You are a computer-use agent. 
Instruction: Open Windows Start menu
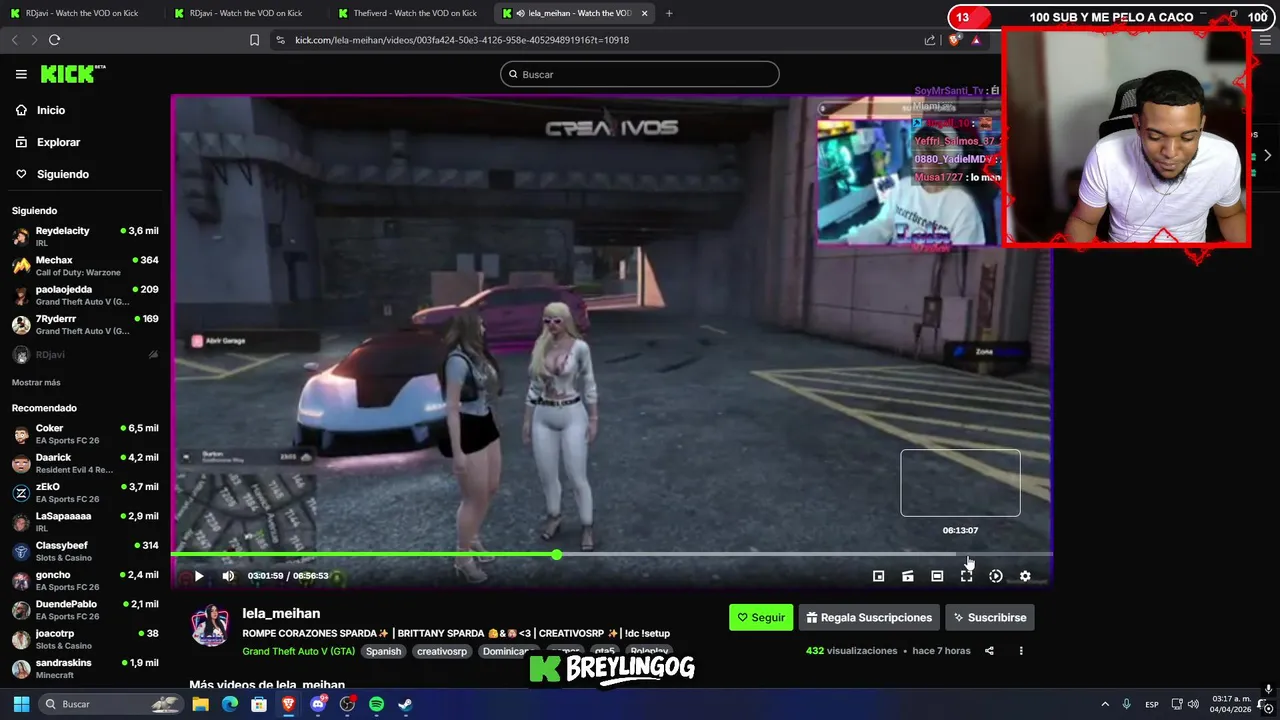click(x=21, y=704)
